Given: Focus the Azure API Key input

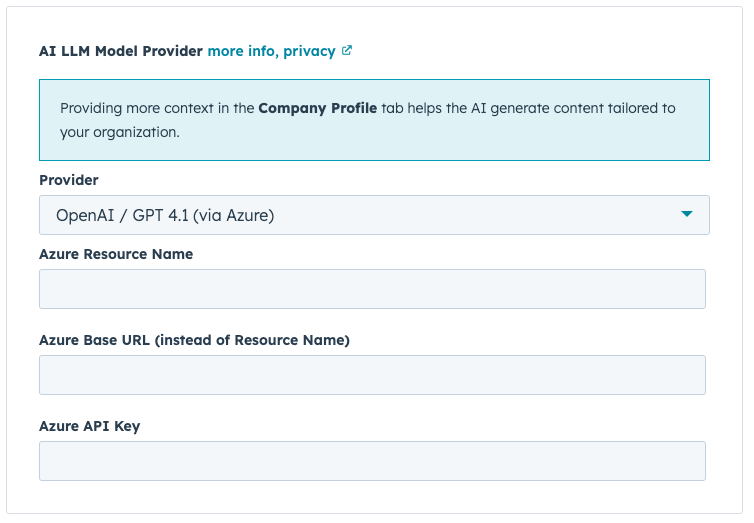Looking at the screenshot, I should [x=372, y=461].
